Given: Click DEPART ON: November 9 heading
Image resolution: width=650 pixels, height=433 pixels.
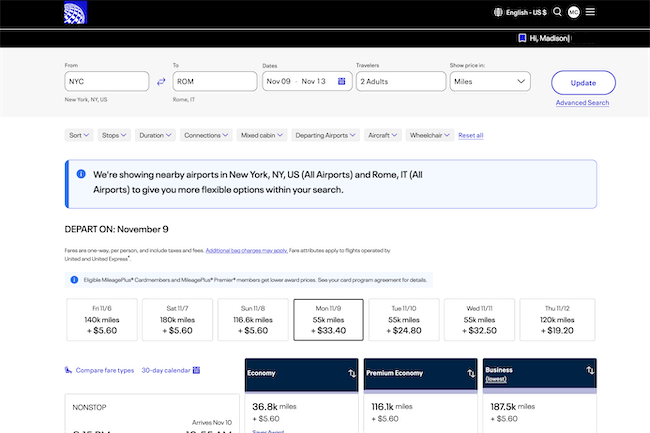Looking at the screenshot, I should (116, 229).
